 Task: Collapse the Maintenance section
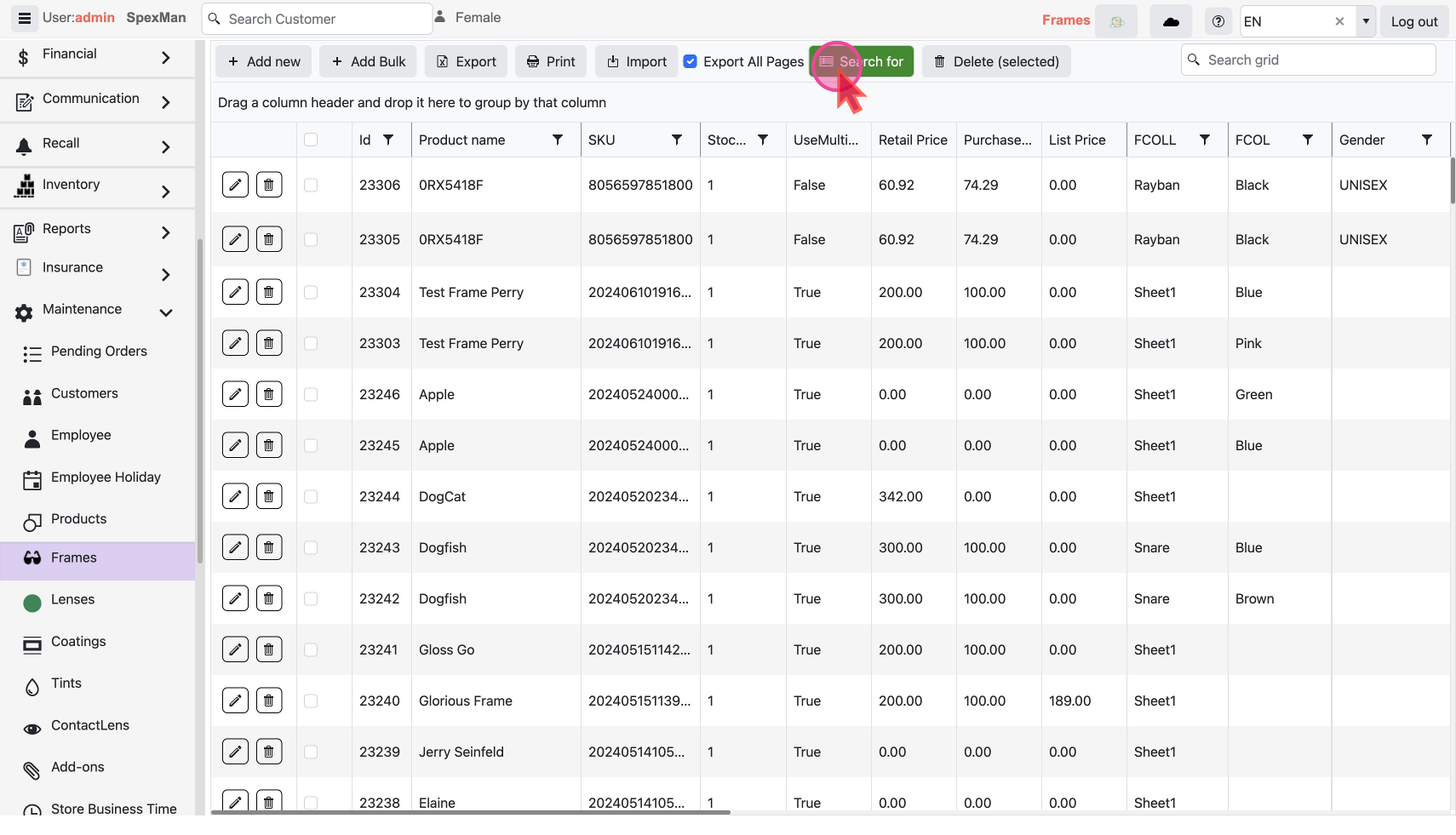pos(165,312)
